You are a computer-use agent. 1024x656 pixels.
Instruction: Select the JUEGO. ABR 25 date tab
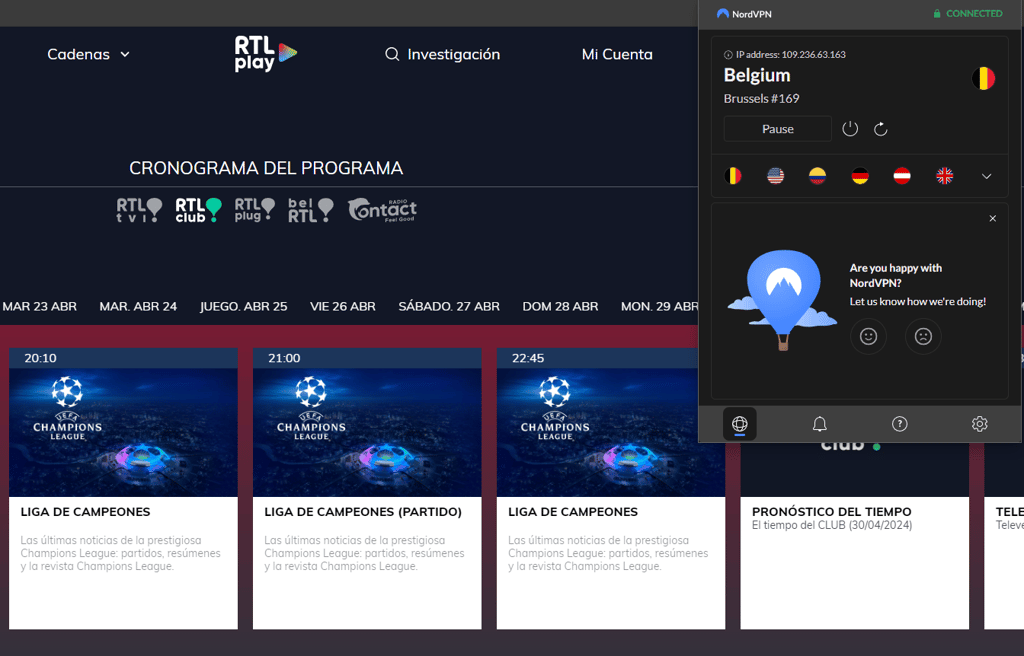coord(244,306)
